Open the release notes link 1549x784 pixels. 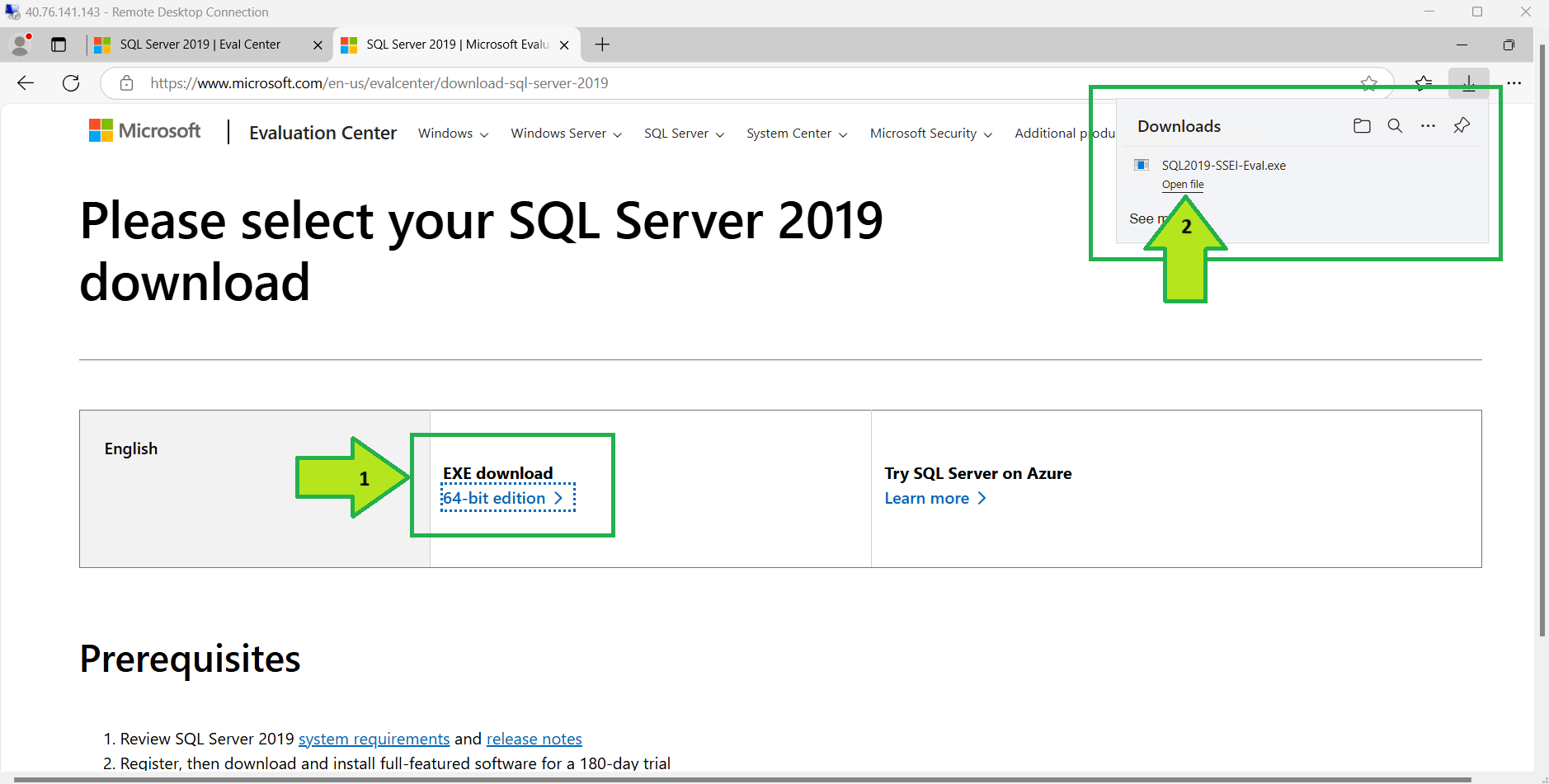(534, 739)
